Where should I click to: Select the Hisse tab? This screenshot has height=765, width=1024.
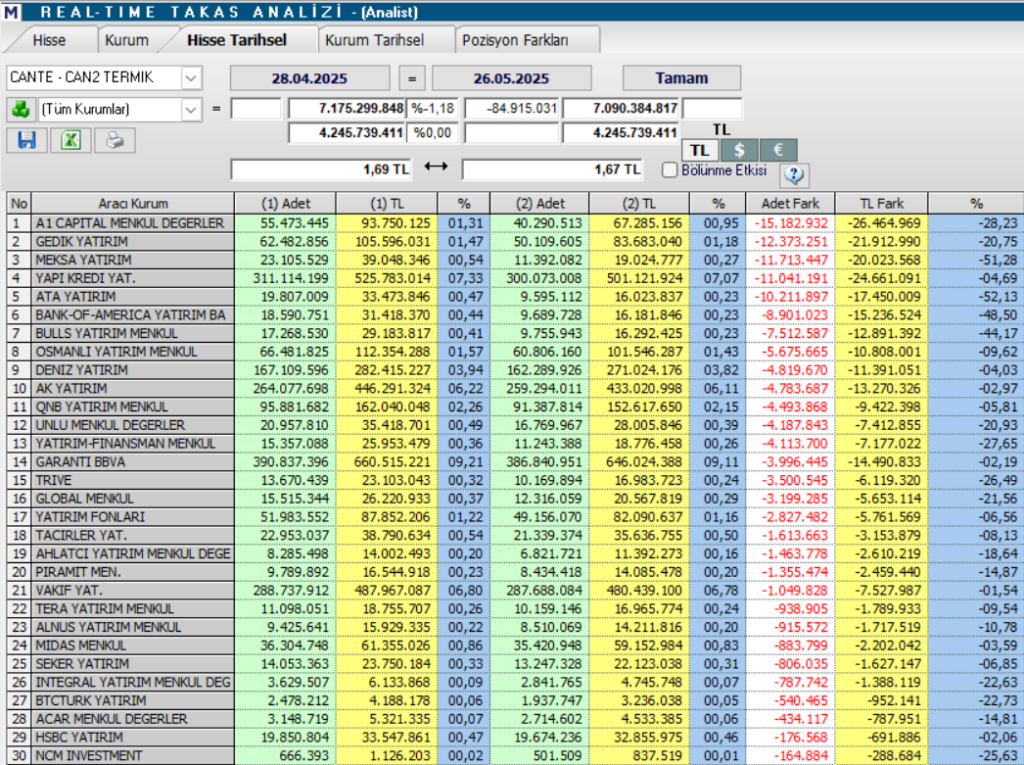pos(50,38)
